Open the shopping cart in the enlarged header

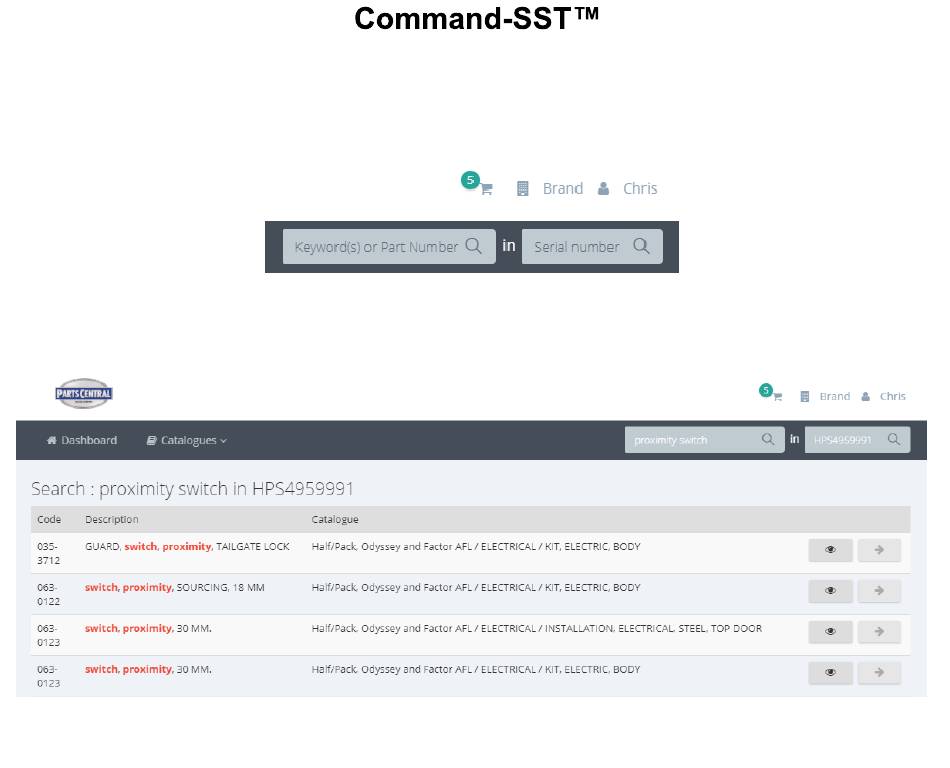486,189
